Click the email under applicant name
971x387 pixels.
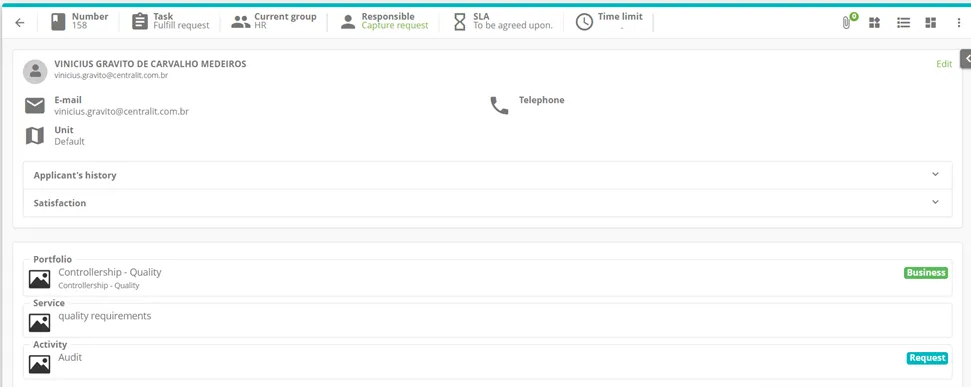coord(111,76)
